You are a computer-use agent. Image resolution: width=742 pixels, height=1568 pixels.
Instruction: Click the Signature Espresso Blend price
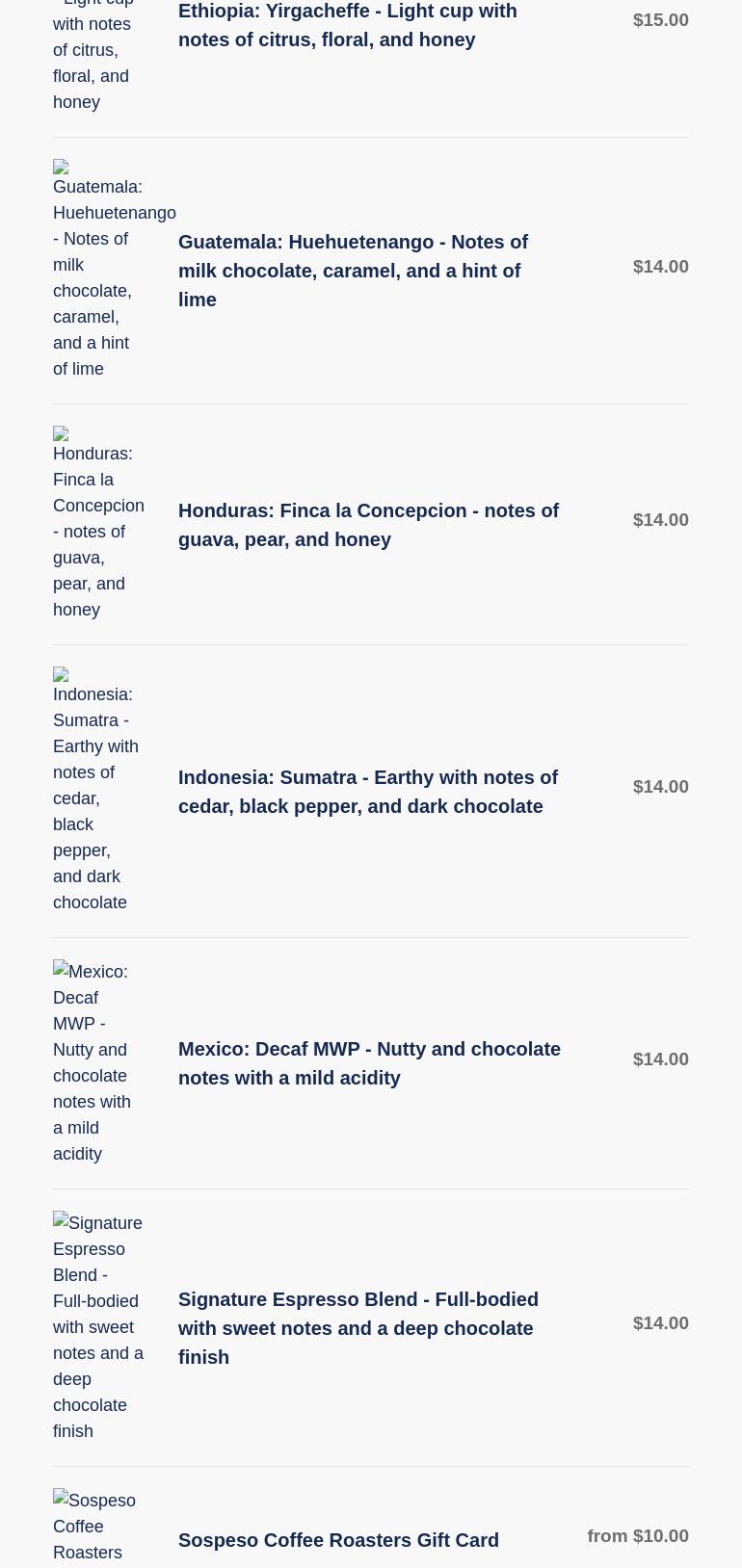tap(660, 1323)
